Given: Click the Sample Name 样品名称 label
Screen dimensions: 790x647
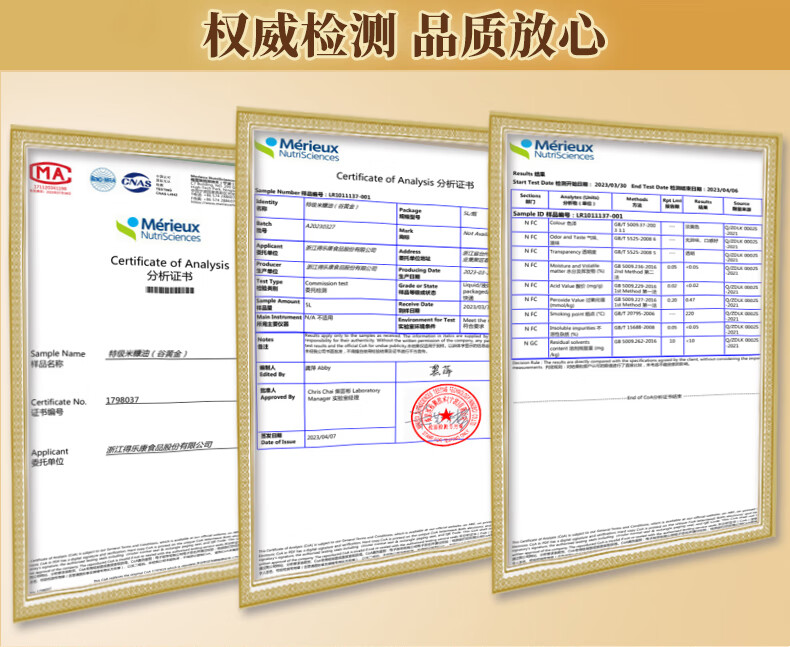Looking at the screenshot, I should (x=58, y=358).
